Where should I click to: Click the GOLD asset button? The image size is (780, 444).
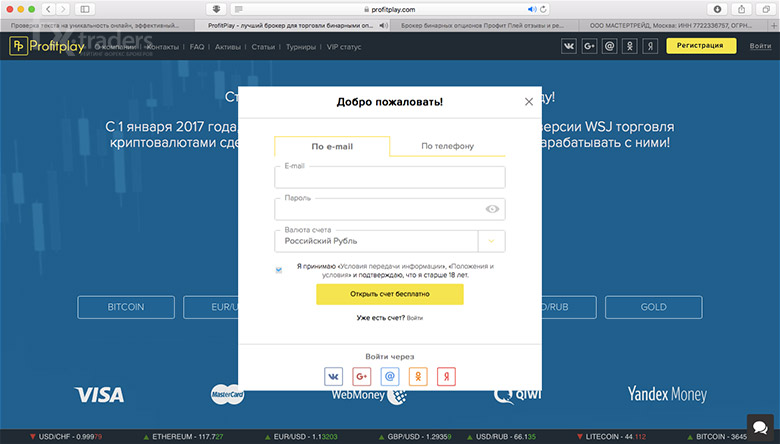tap(654, 307)
